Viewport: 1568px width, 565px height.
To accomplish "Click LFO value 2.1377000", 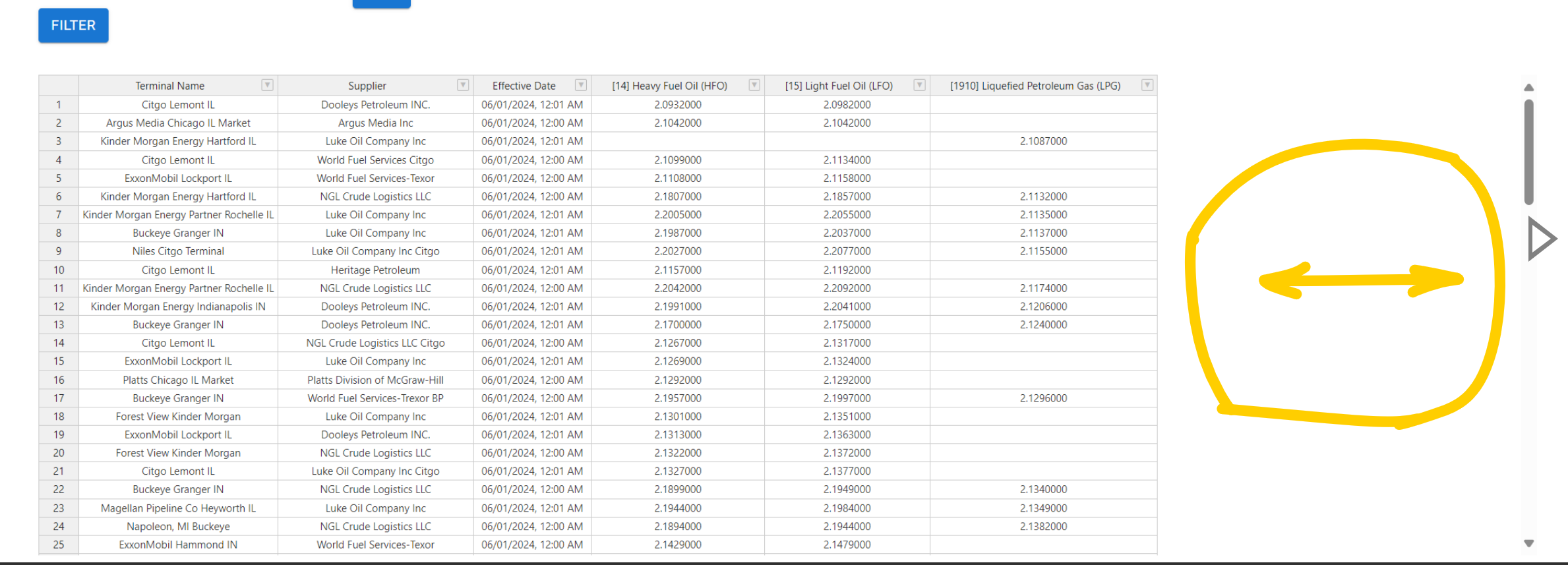I will 847,471.
